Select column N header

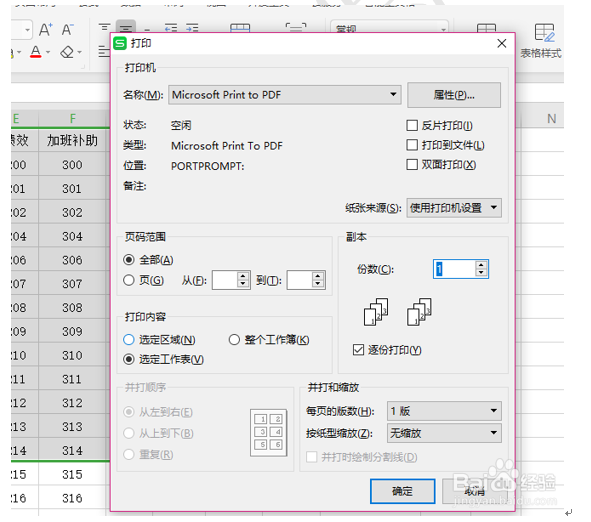pos(551,119)
